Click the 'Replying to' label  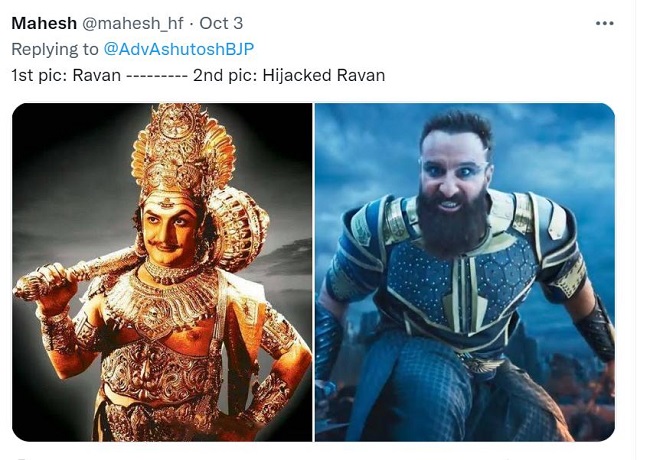point(55,49)
